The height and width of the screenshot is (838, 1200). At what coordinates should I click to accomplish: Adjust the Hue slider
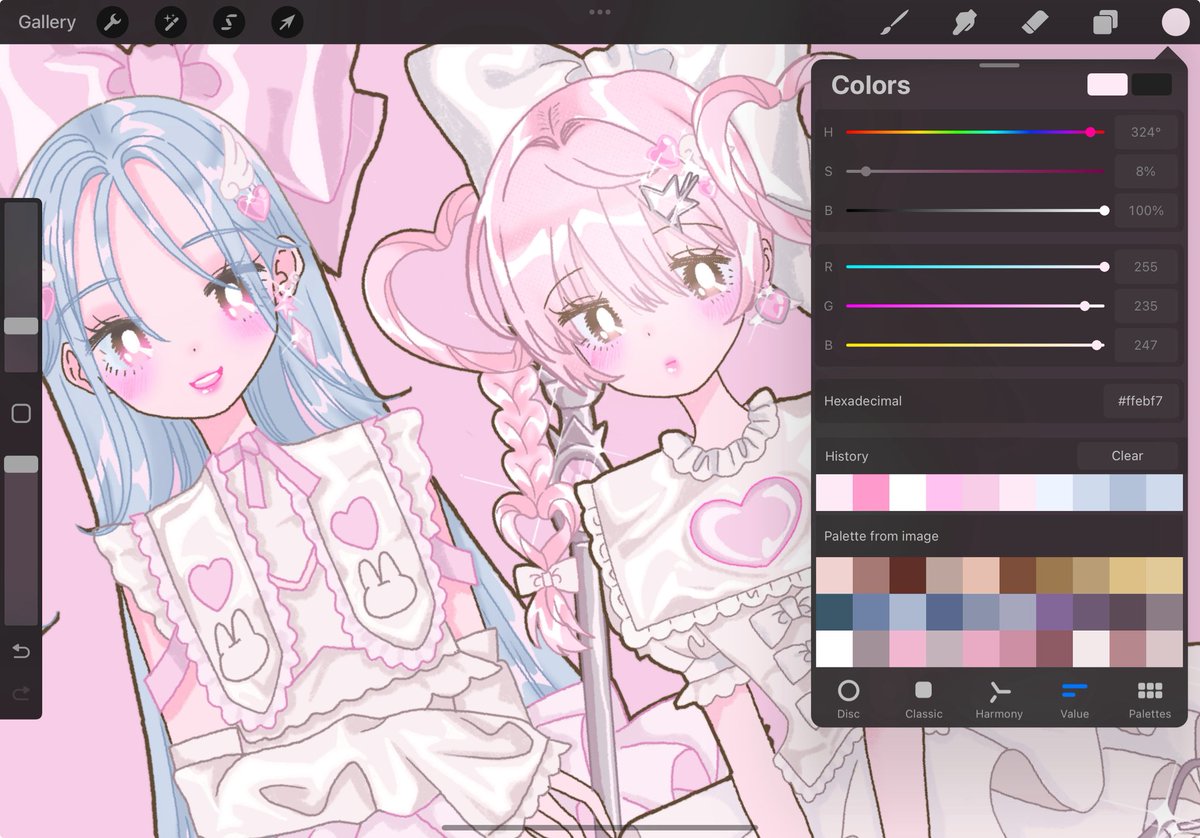point(1090,132)
